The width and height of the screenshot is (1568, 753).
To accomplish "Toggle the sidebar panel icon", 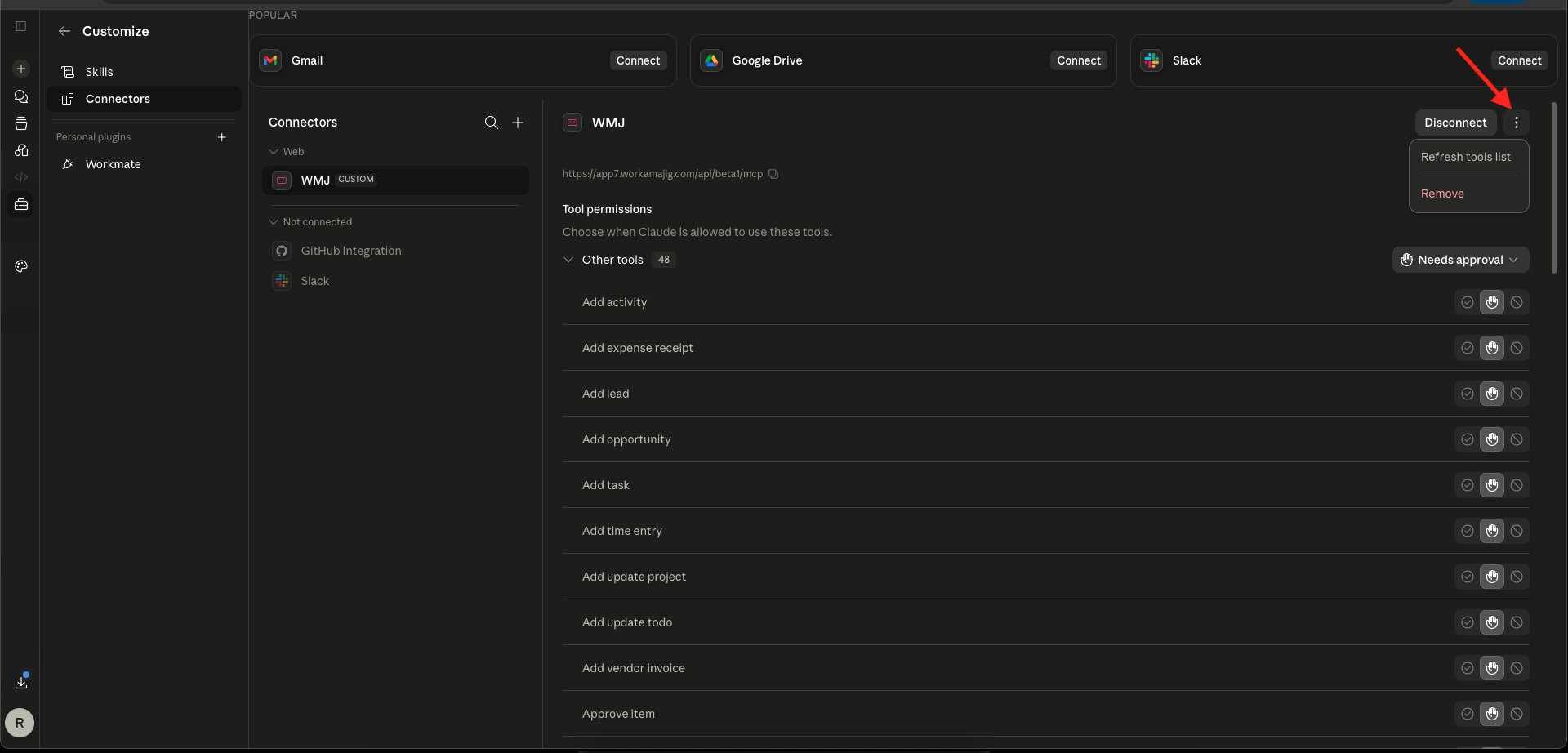I will click(21, 26).
